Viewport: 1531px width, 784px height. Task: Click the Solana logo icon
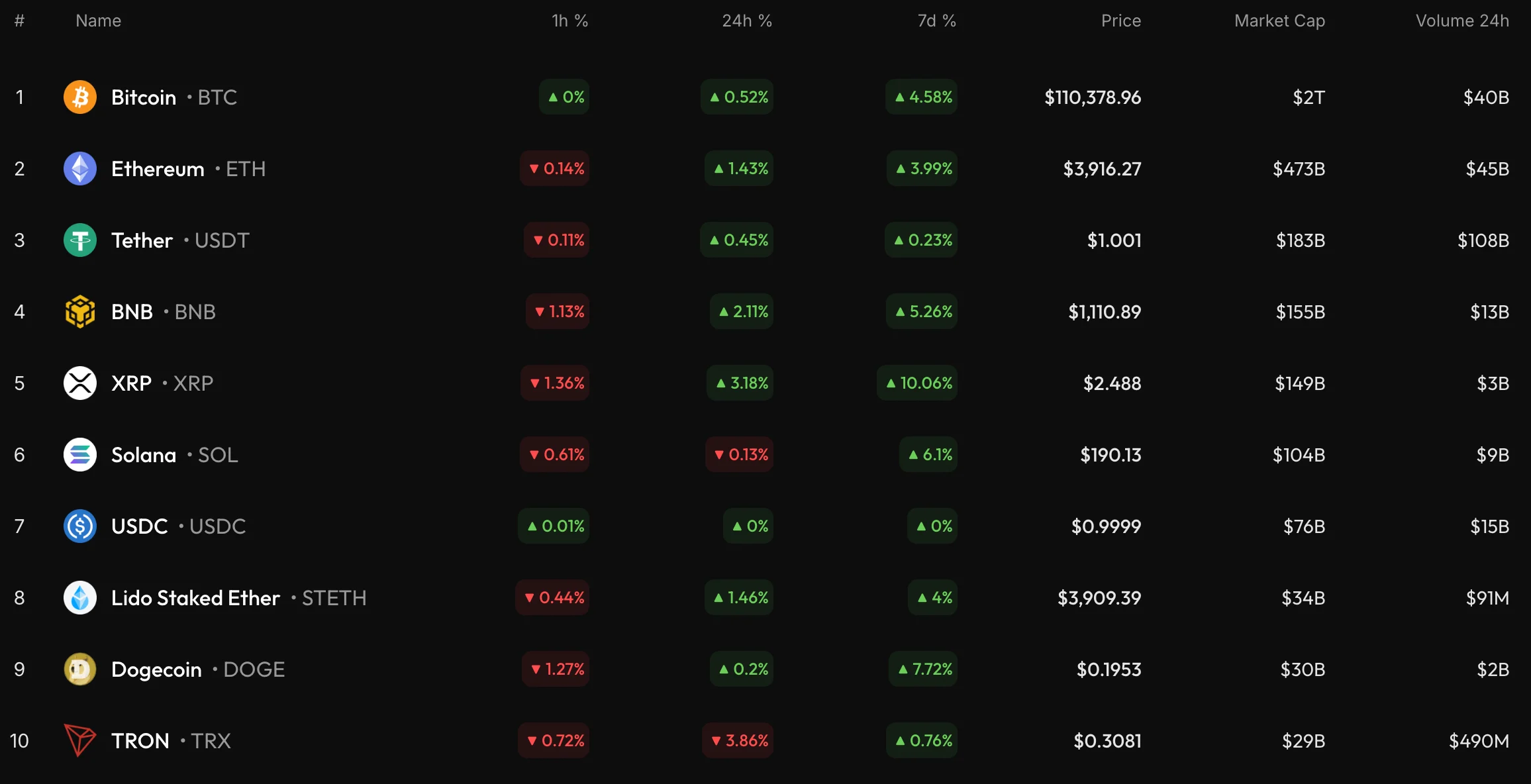(80, 455)
